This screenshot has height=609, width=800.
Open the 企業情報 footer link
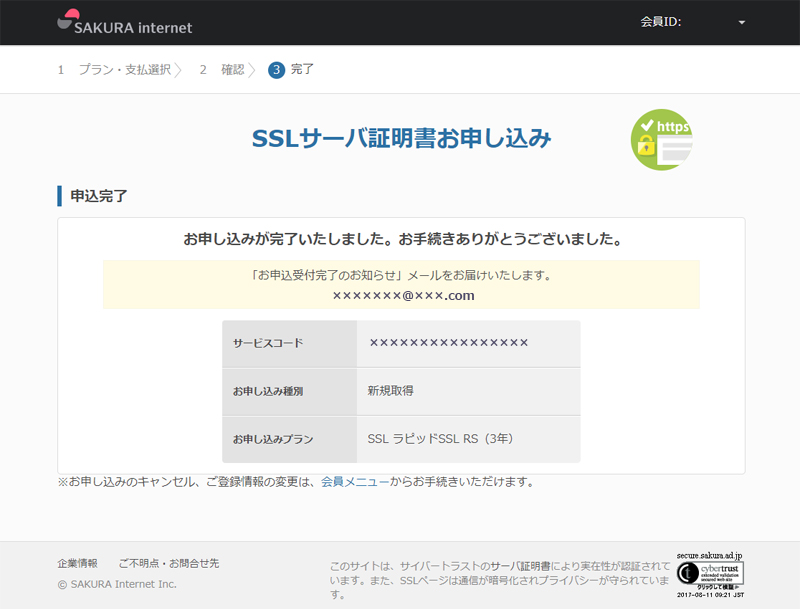tap(78, 564)
